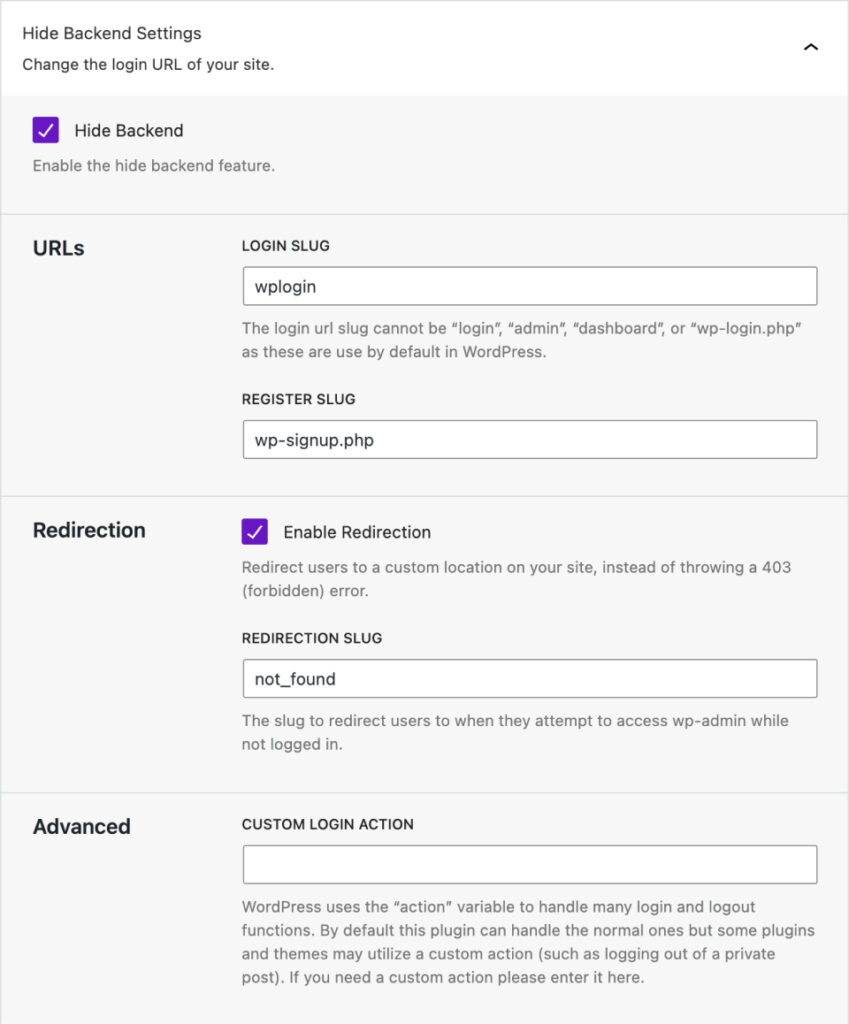Viewport: 849px width, 1024px height.
Task: Click the REGISTER SLUG field label
Action: tap(298, 399)
